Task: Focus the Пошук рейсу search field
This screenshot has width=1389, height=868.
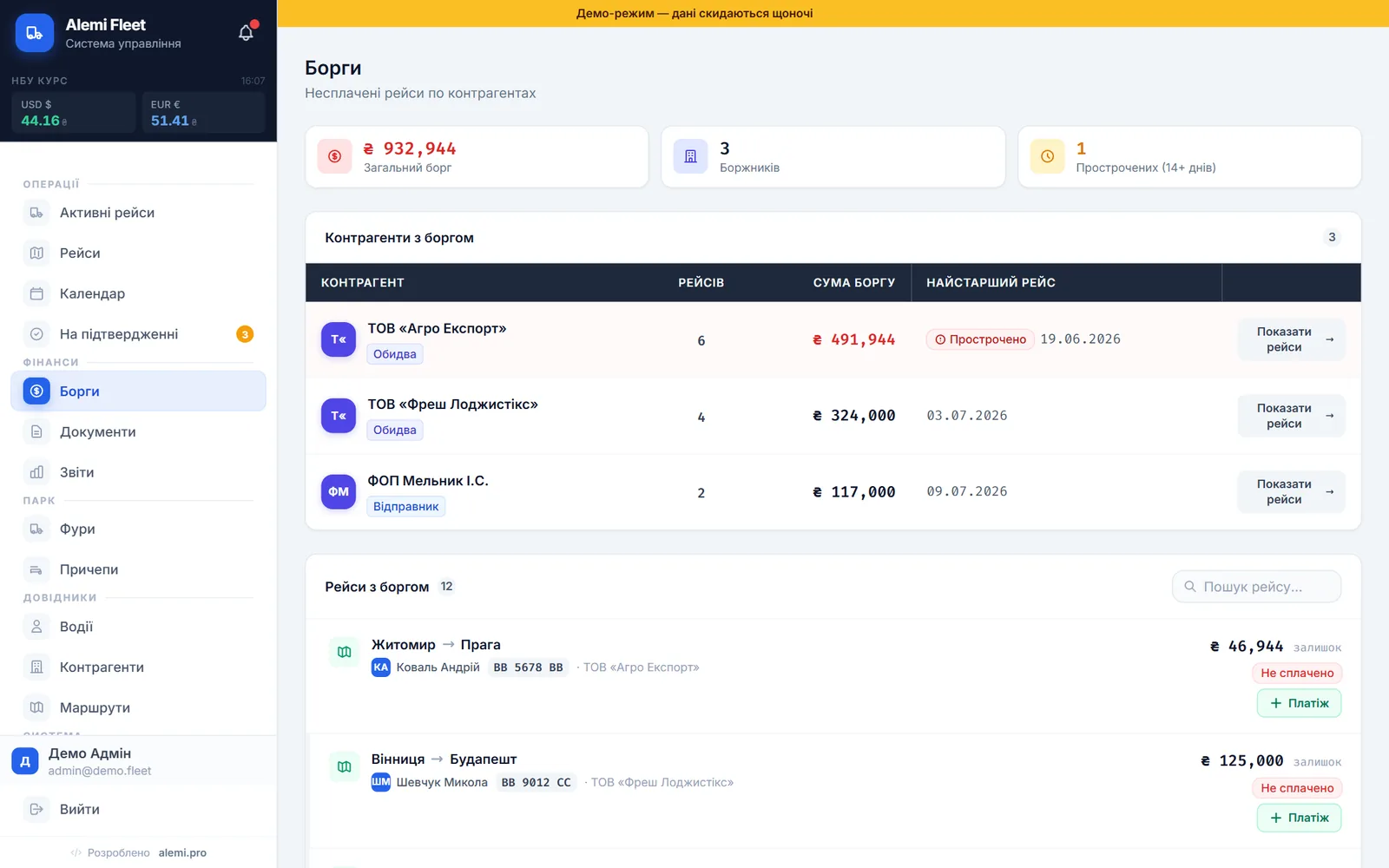Action: (x=1256, y=587)
